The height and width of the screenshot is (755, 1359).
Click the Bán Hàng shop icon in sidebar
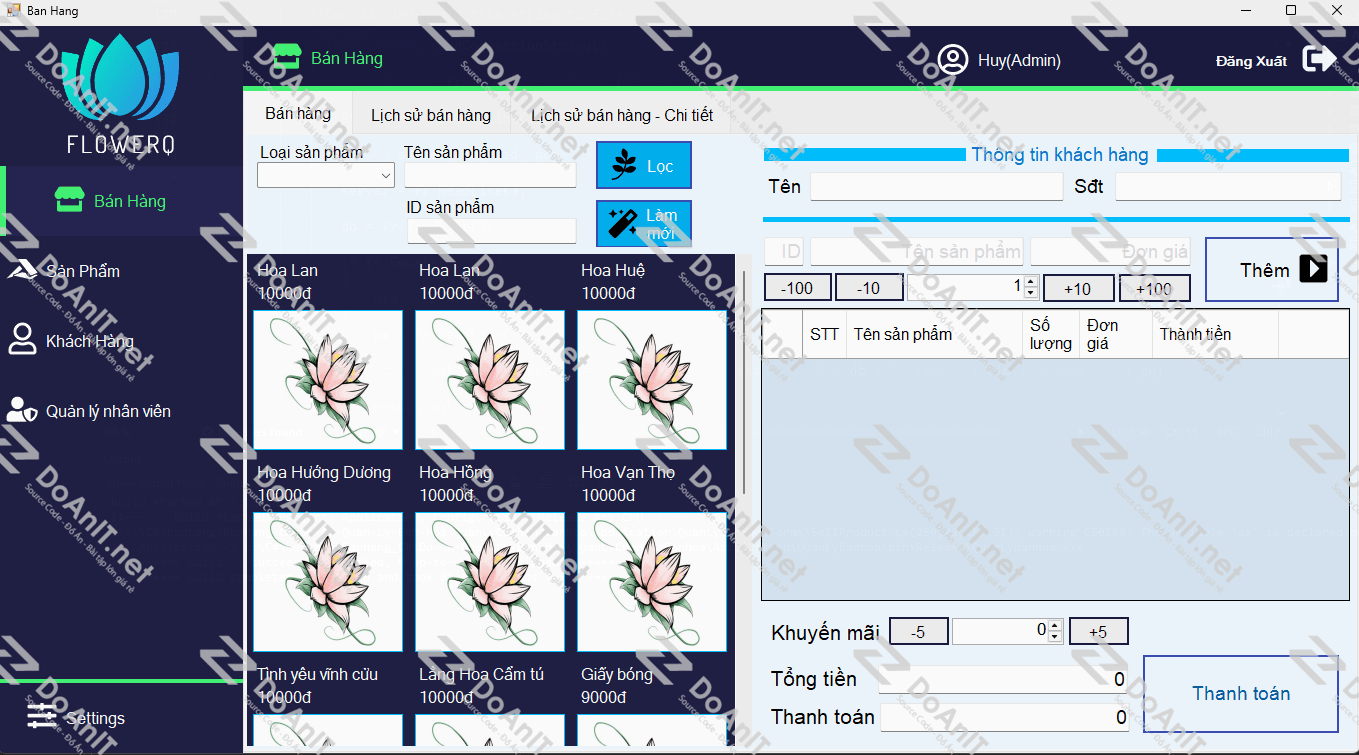(69, 200)
